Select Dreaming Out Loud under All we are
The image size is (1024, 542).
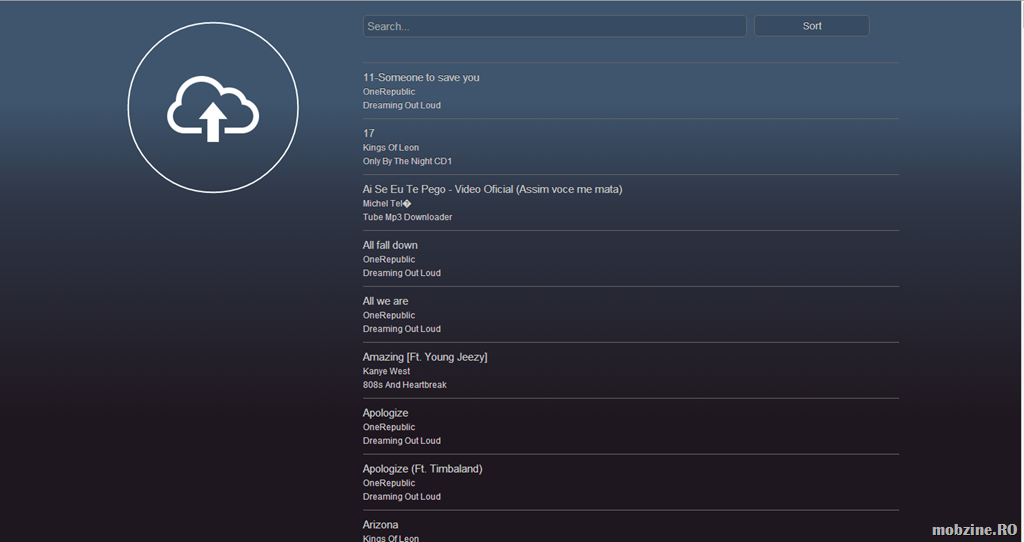pos(402,329)
